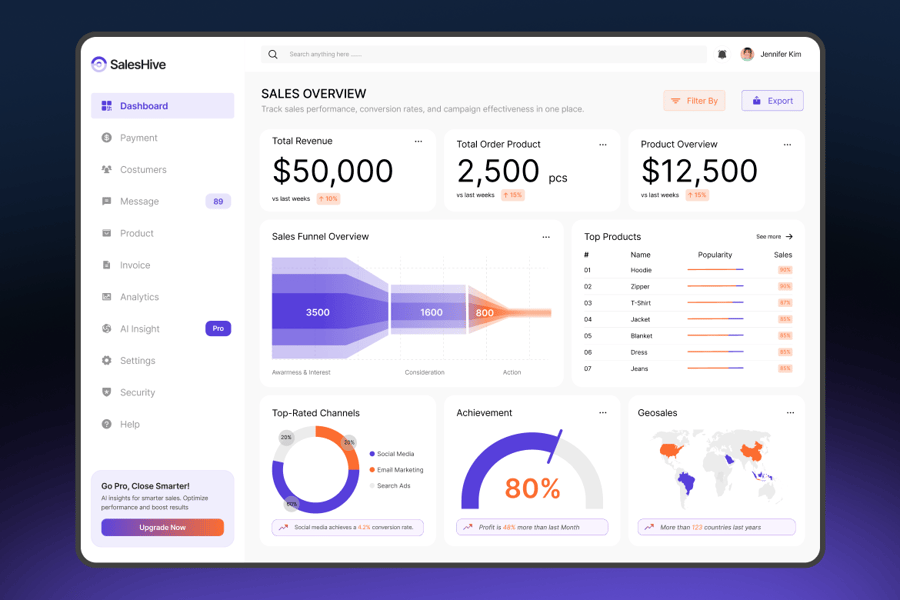Viewport: 900px width, 600px height.
Task: Open Geosales card three-dot menu
Action: [790, 412]
